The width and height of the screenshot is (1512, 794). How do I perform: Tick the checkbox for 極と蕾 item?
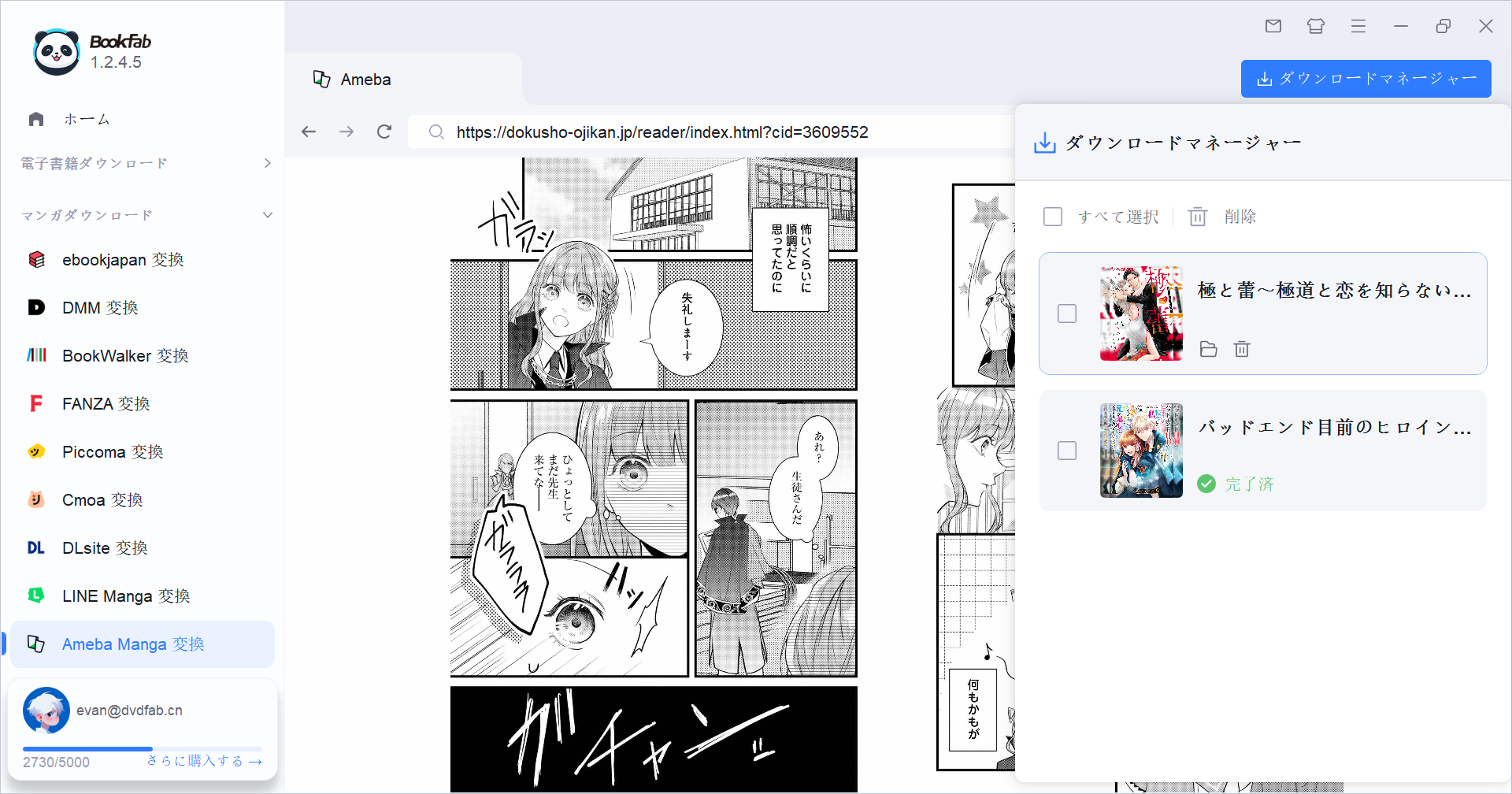(1067, 314)
